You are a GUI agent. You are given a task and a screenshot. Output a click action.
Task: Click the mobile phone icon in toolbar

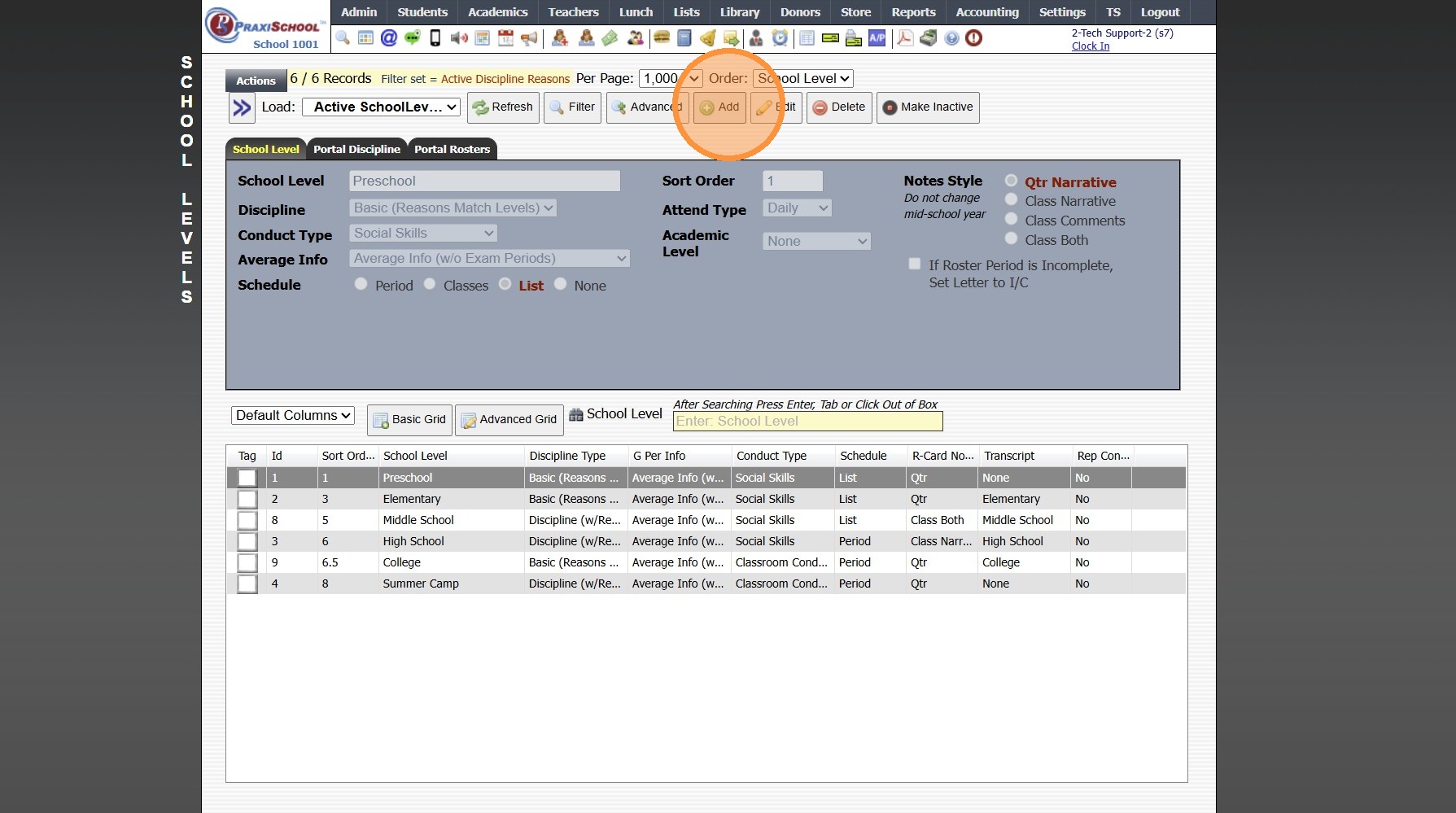pyautogui.click(x=435, y=38)
